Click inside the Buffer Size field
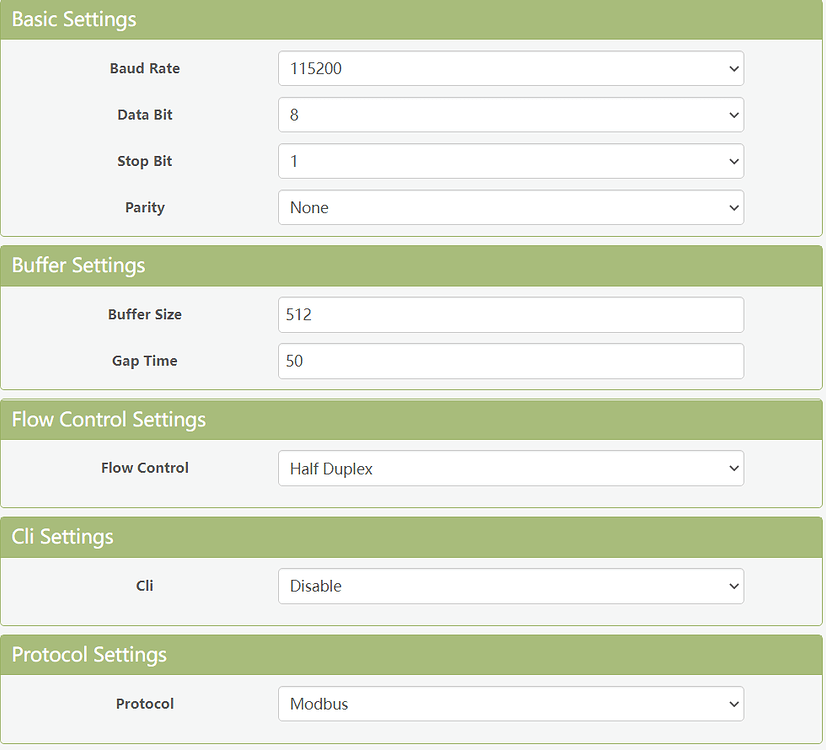Screen dimensions: 826x750 tap(510, 314)
